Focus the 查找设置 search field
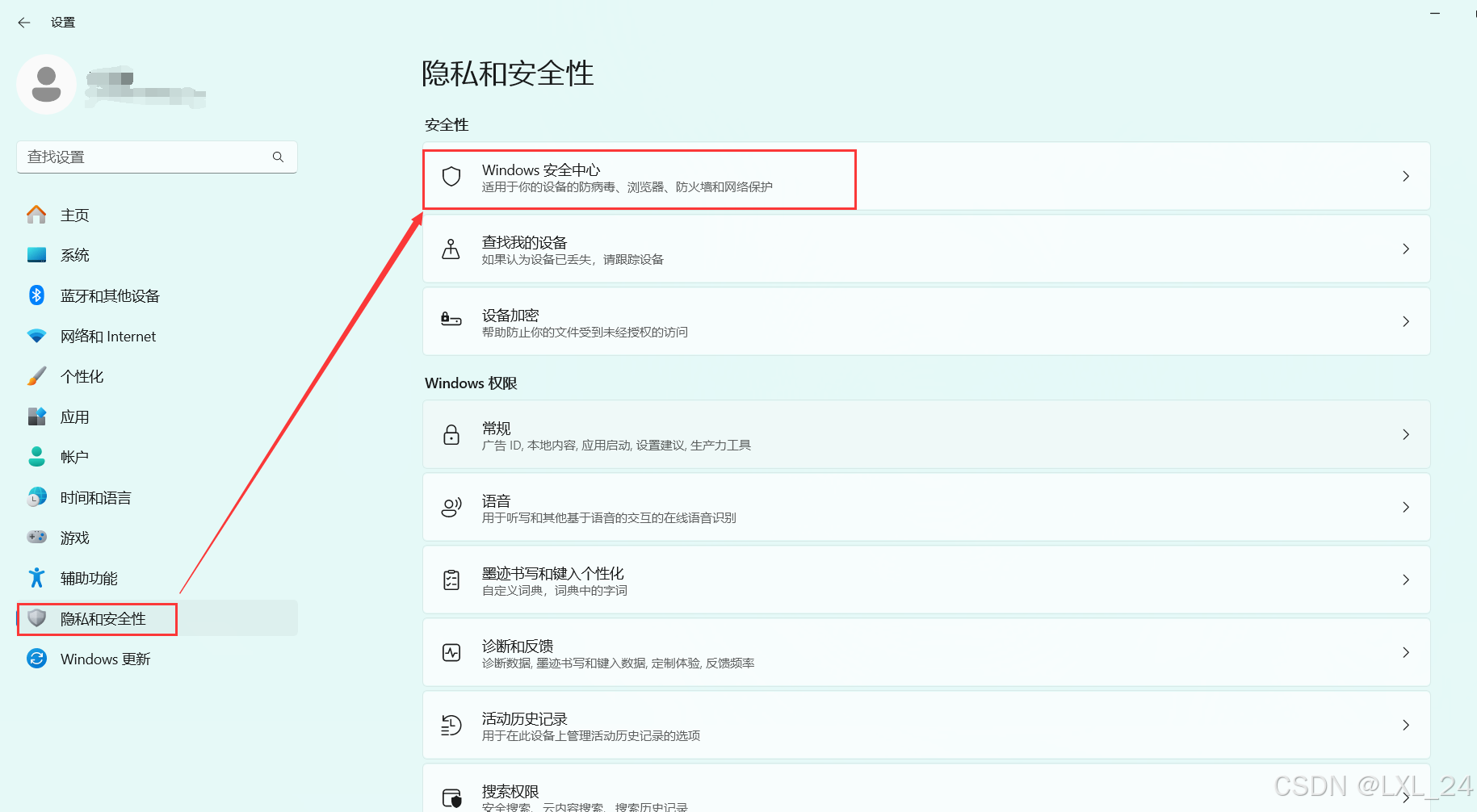 157,157
